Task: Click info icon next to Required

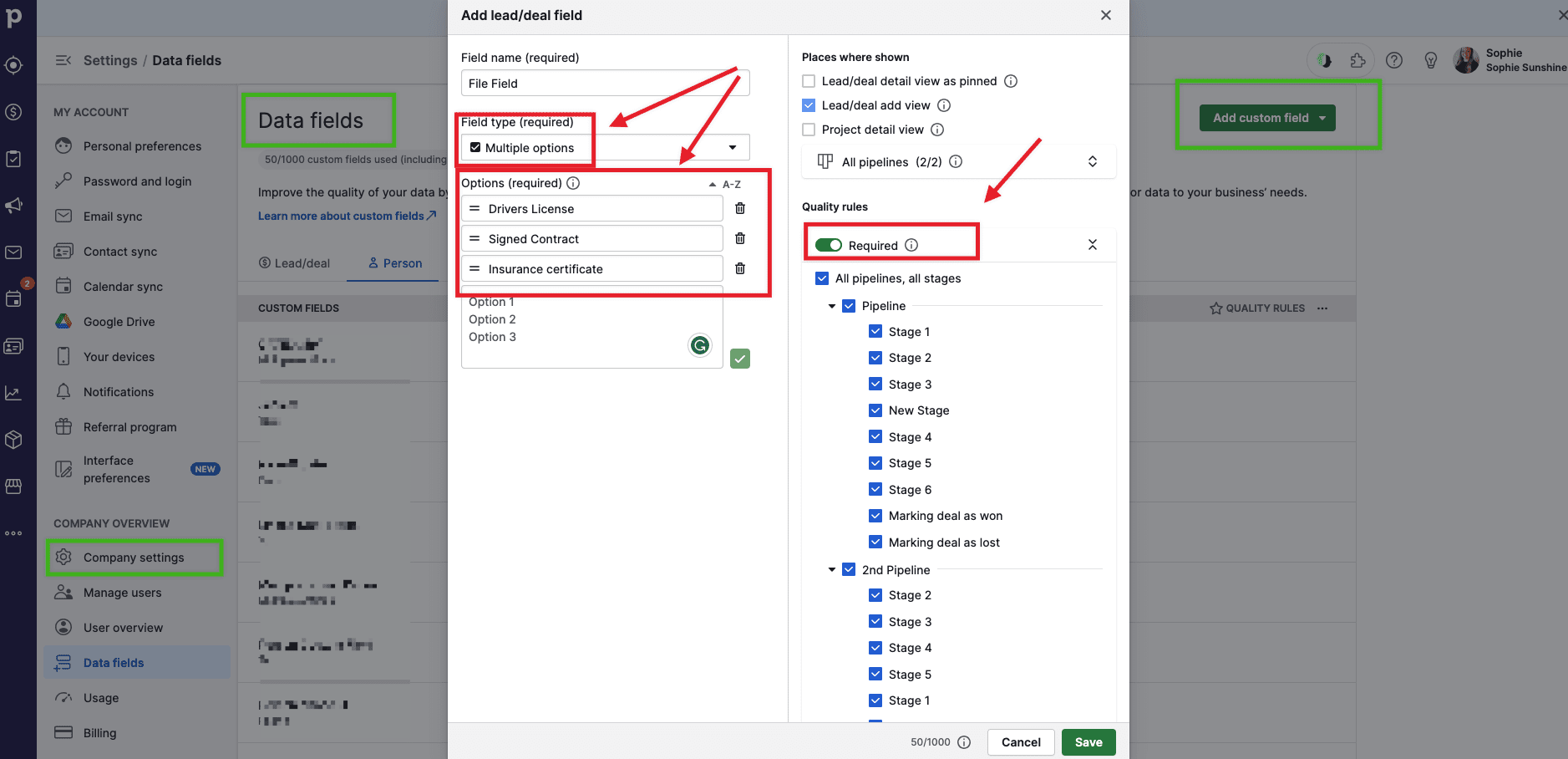Action: tap(911, 245)
